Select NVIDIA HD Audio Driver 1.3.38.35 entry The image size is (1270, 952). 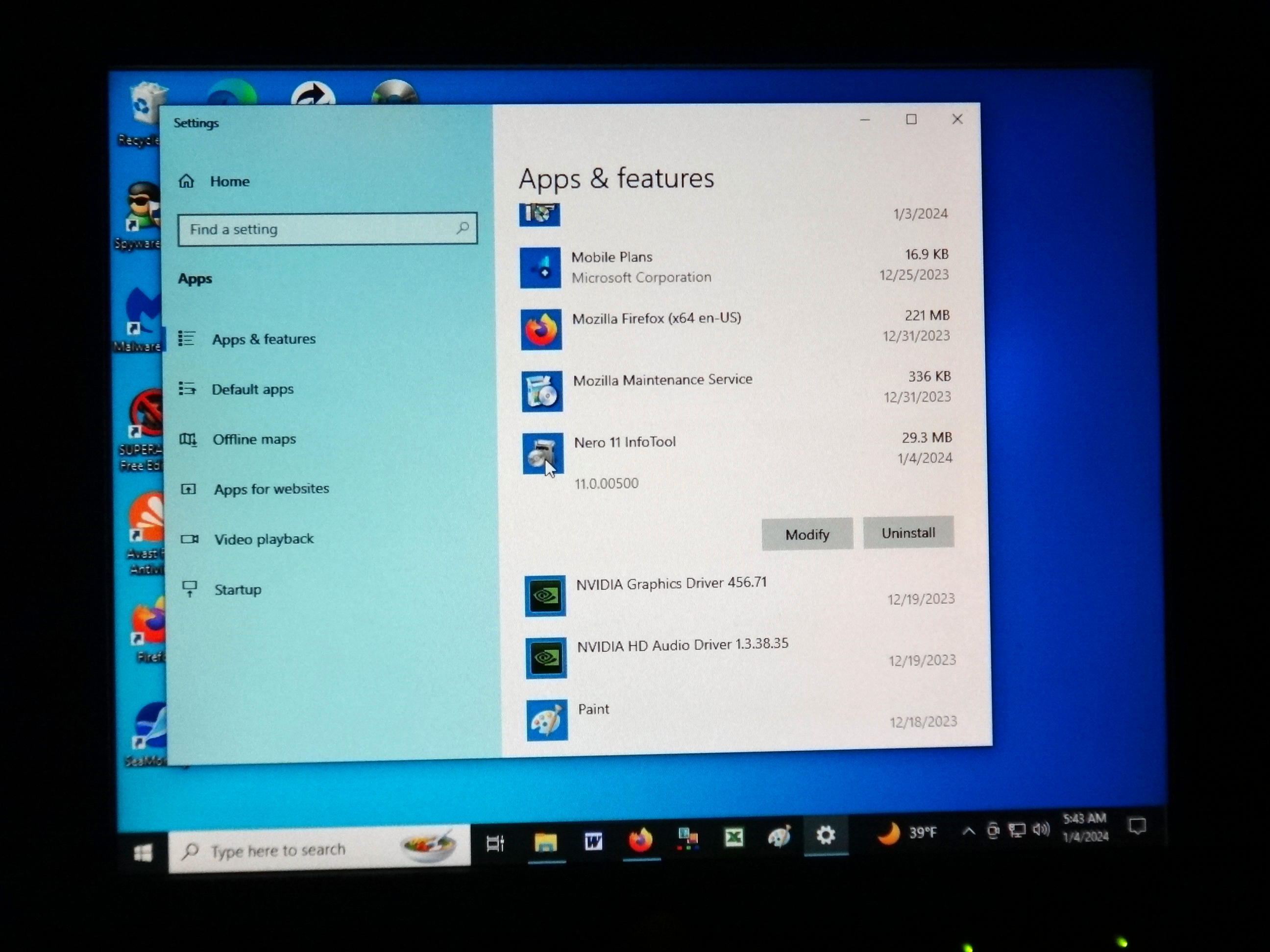[683, 645]
